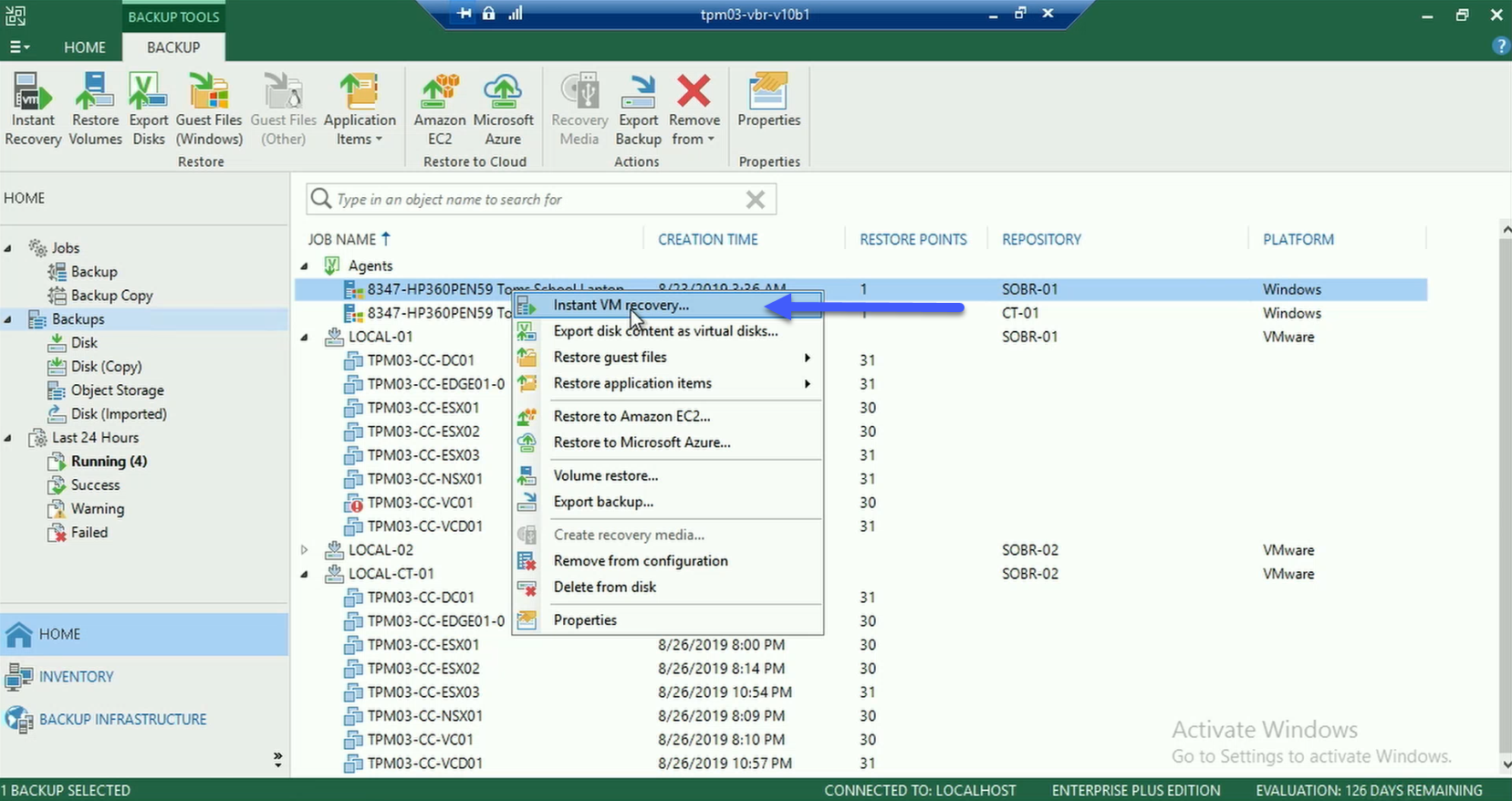The height and width of the screenshot is (801, 1512).
Task: Click the object name search field
Action: [540, 199]
